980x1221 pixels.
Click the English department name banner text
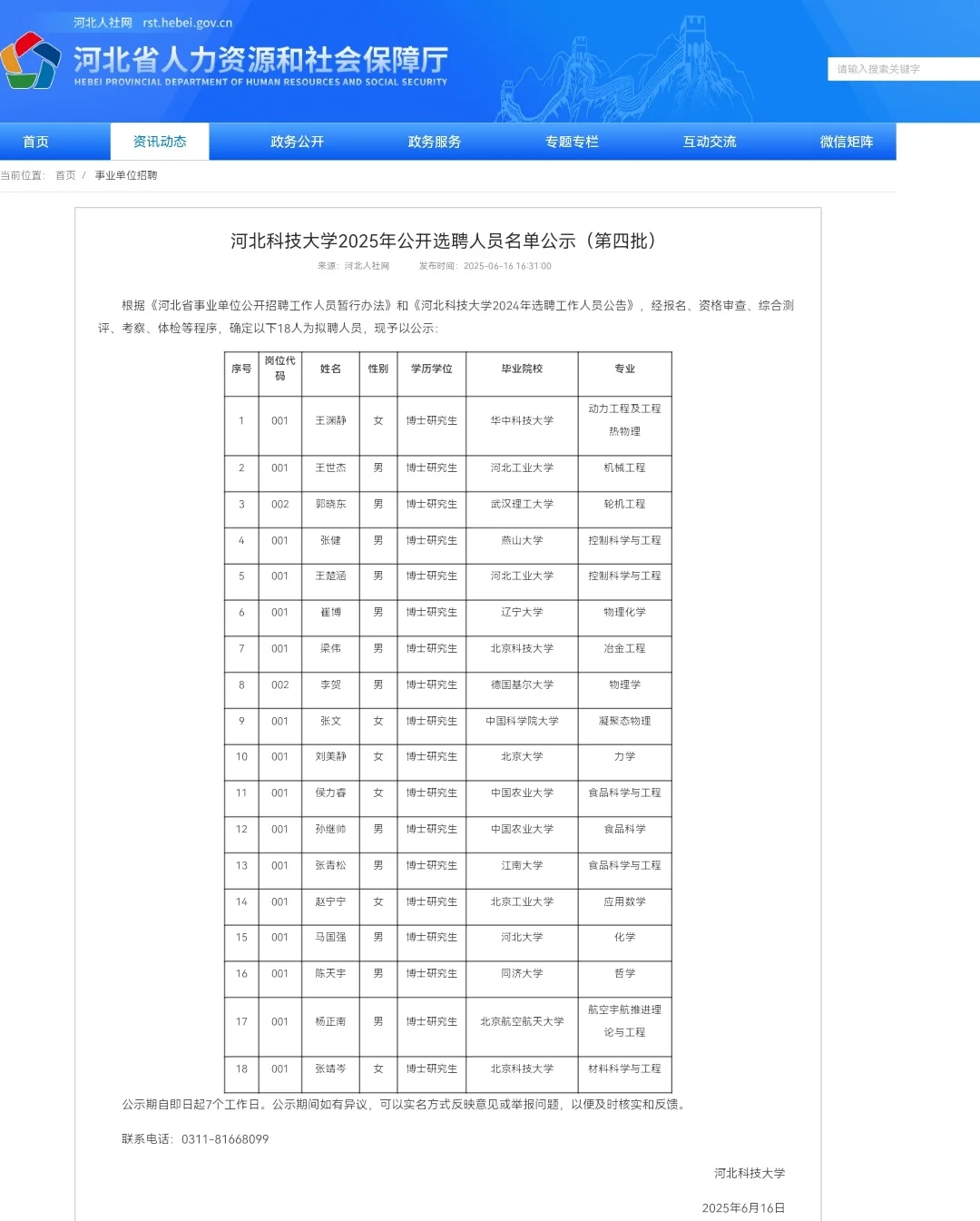(260, 82)
